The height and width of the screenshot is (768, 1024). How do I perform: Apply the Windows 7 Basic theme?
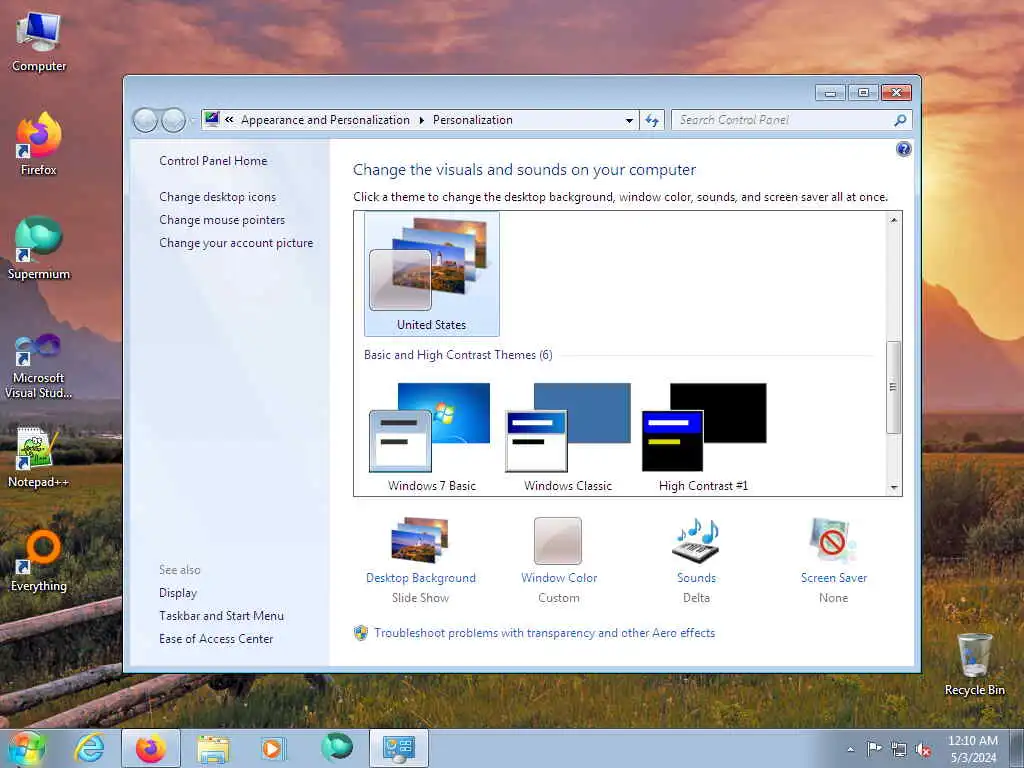pyautogui.click(x=432, y=436)
